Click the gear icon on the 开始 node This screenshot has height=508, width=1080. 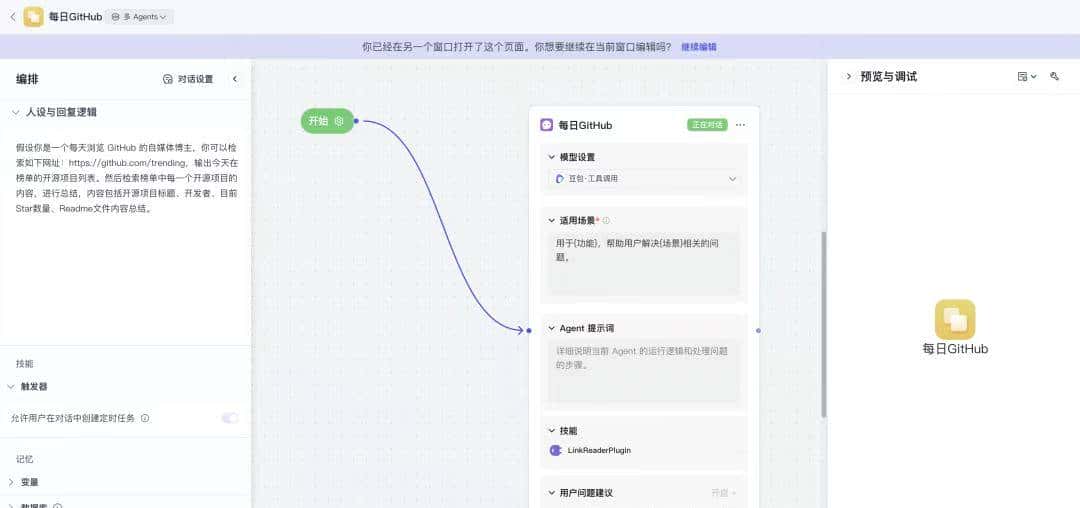pos(339,121)
